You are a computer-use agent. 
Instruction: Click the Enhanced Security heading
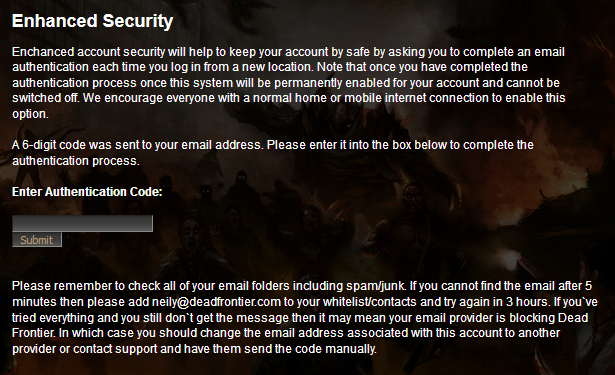[93, 21]
